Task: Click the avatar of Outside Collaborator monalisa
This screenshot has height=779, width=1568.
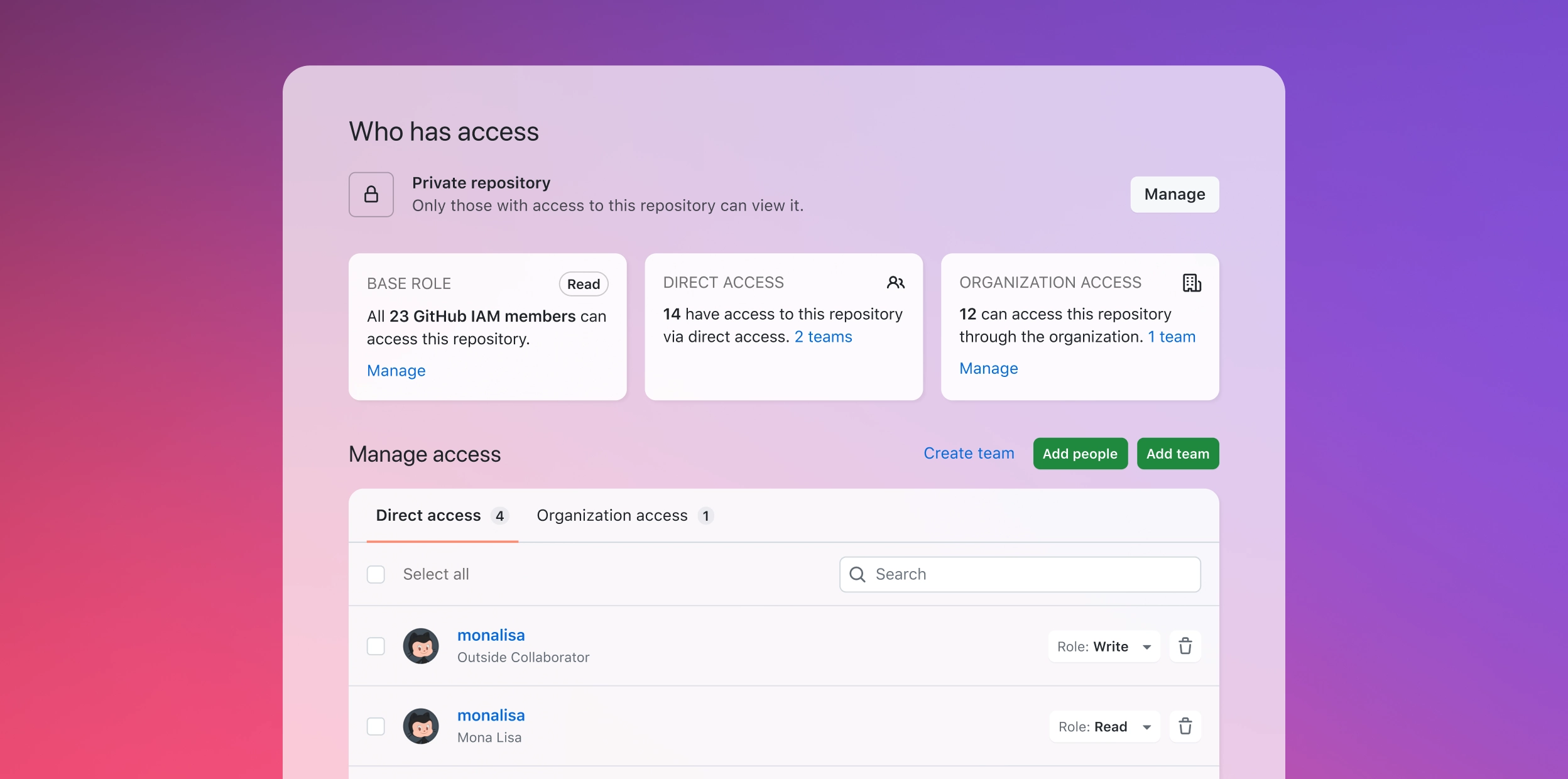Action: pos(422,646)
